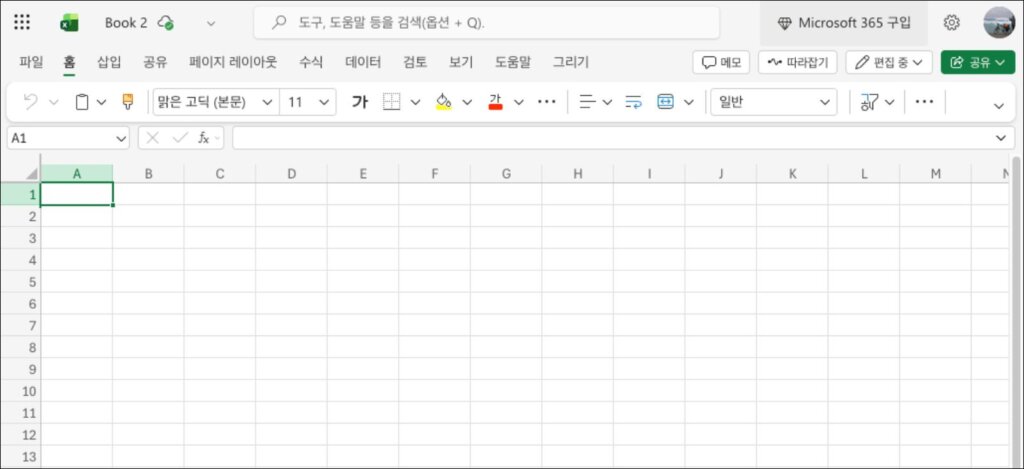1024x469 pixels.
Task: Select the format painter brush
Action: [x=128, y=102]
